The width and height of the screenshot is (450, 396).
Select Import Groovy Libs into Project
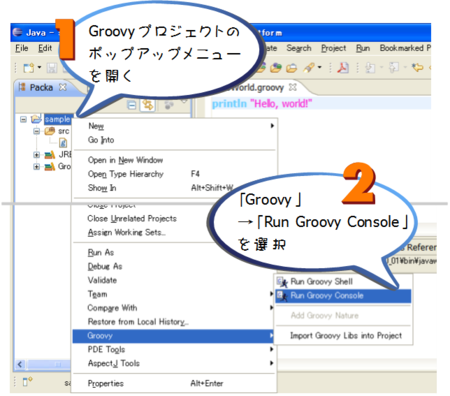343,336
